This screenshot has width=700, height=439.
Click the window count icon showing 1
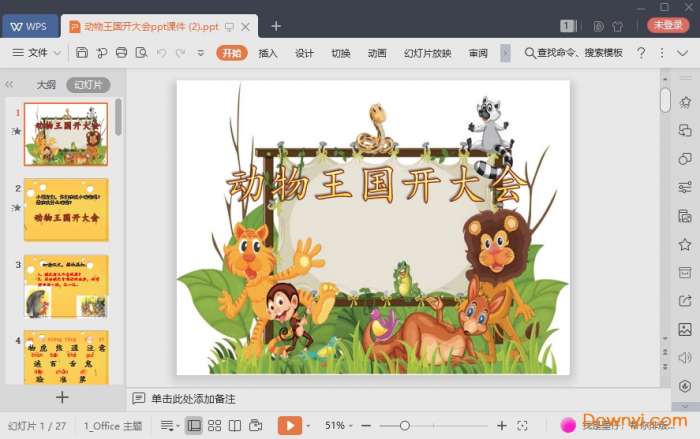point(567,26)
